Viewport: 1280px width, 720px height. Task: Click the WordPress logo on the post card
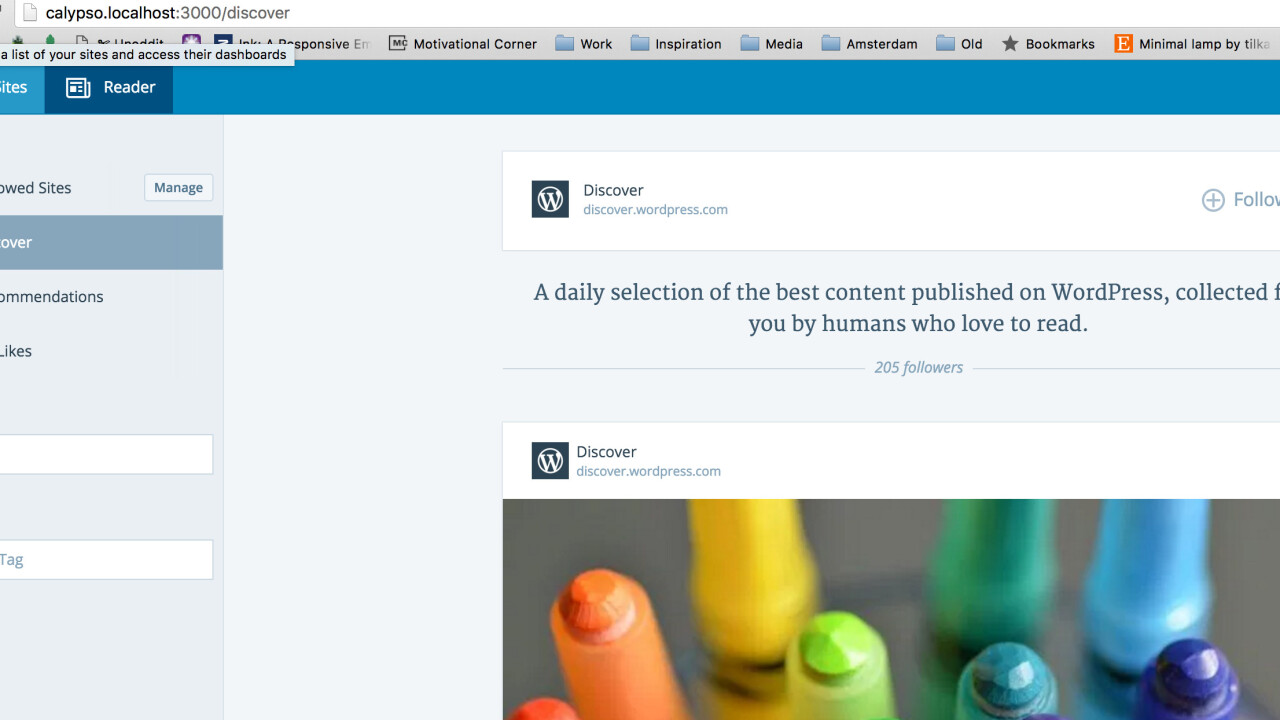click(550, 461)
